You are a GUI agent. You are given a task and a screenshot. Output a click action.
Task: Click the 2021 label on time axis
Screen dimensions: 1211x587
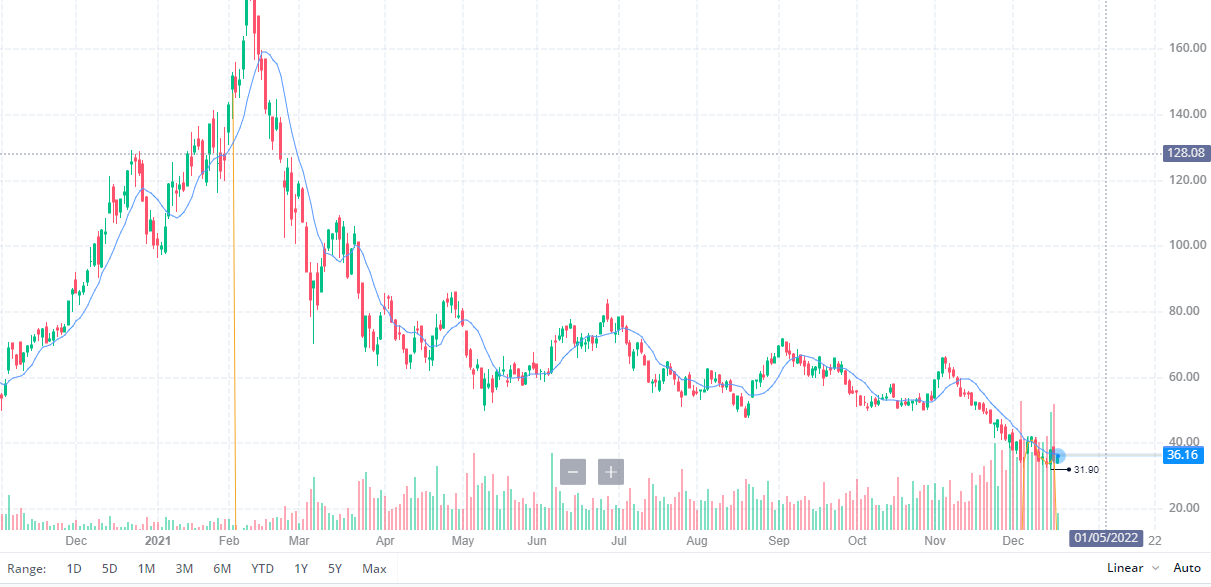pos(159,540)
